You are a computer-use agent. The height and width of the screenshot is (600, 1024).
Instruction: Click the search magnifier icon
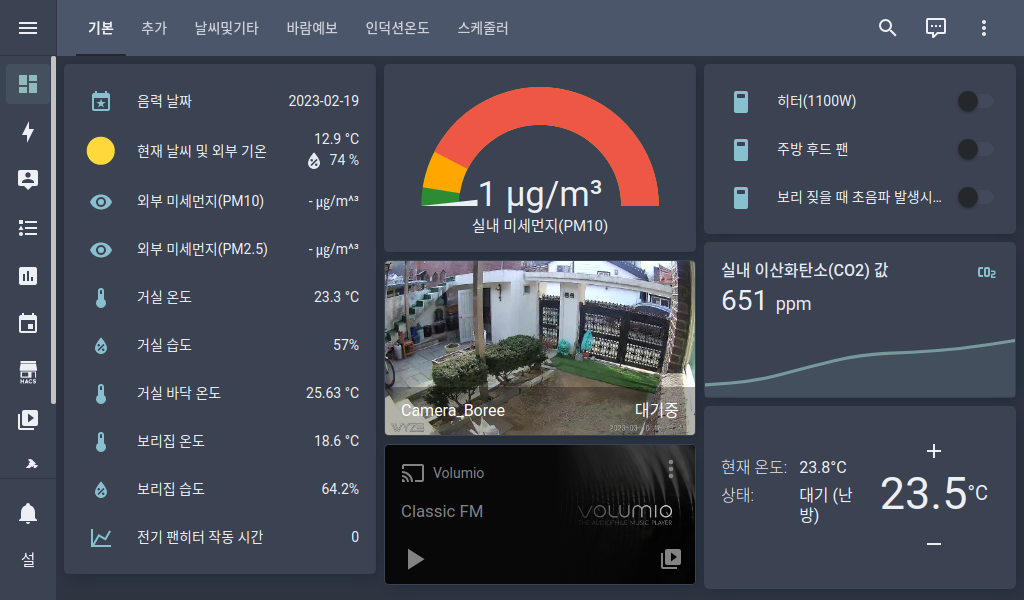887,28
